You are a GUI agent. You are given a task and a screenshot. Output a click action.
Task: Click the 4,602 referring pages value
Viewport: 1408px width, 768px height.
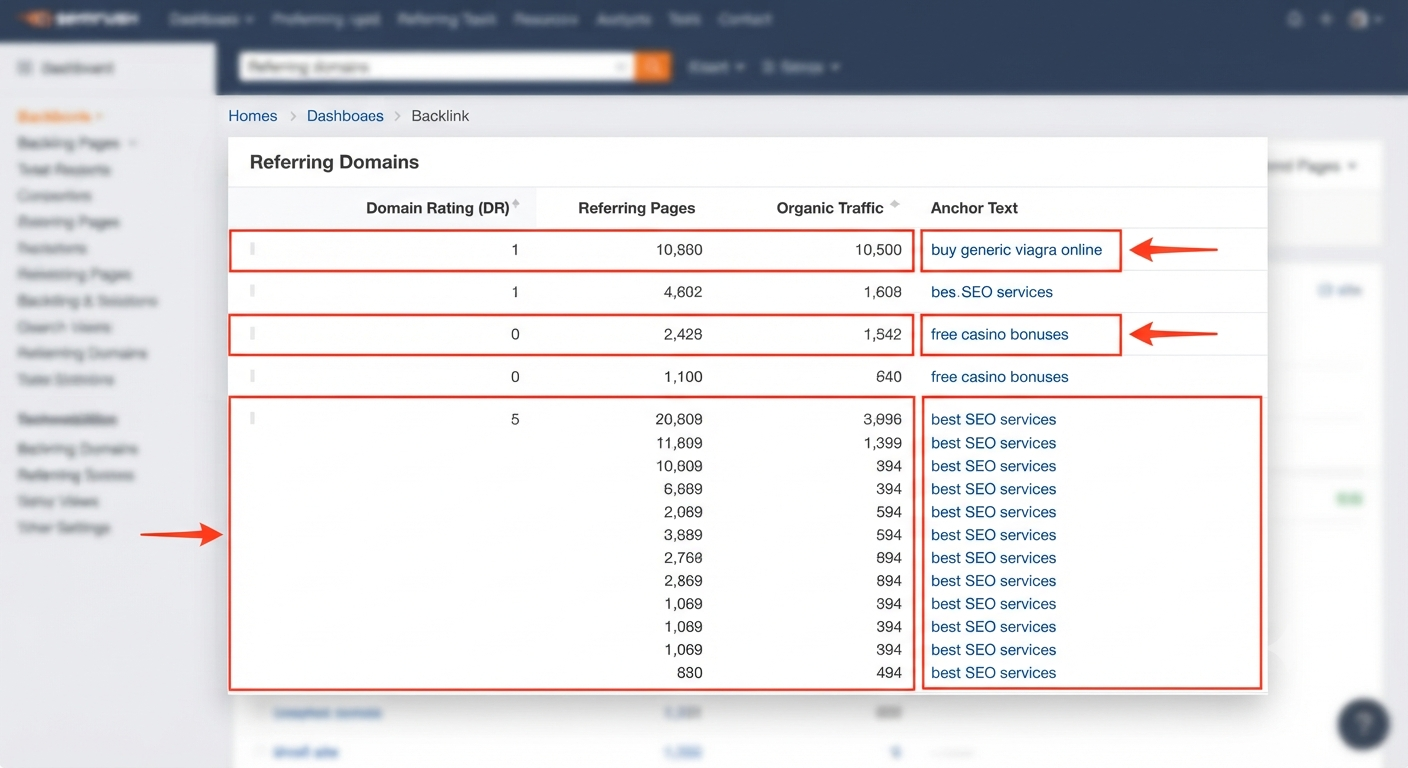[683, 292]
